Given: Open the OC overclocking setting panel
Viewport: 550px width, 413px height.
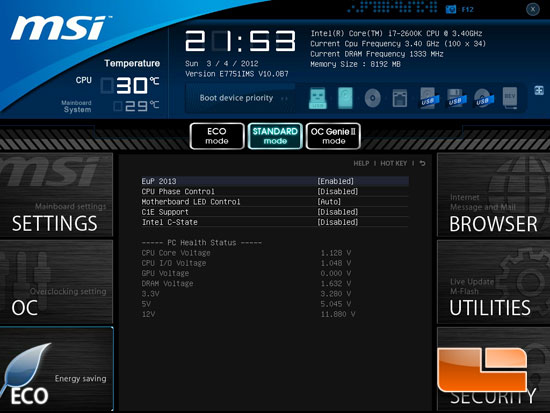Looking at the screenshot, I should tap(56, 282).
